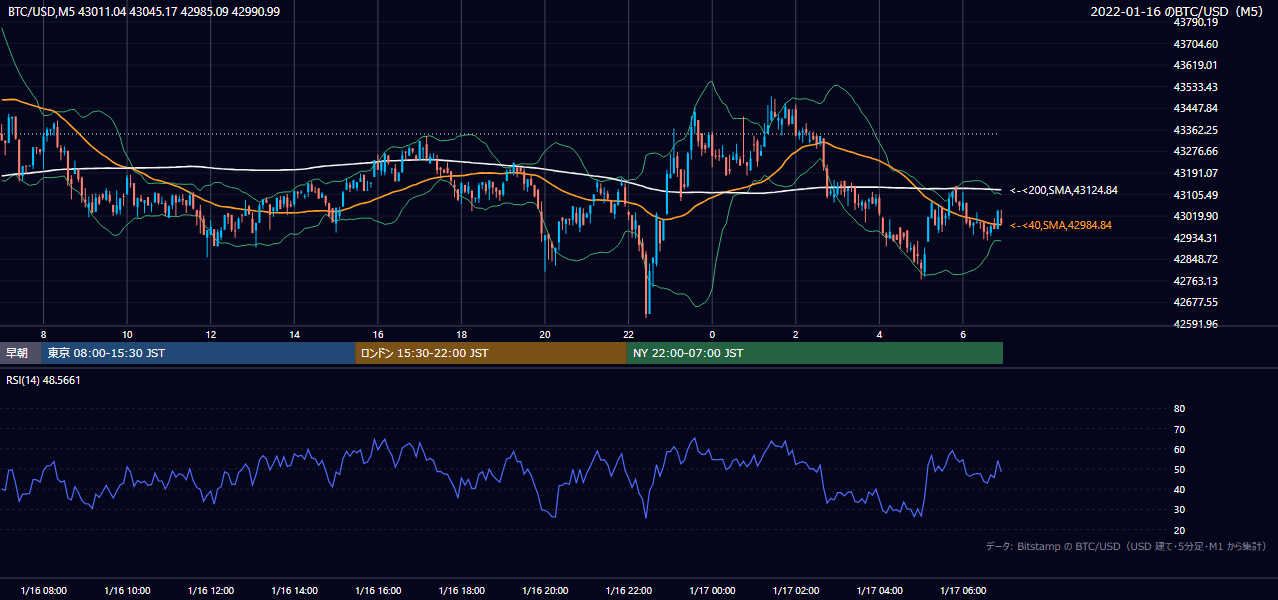Click hour tick 12 under price chart

point(210,334)
